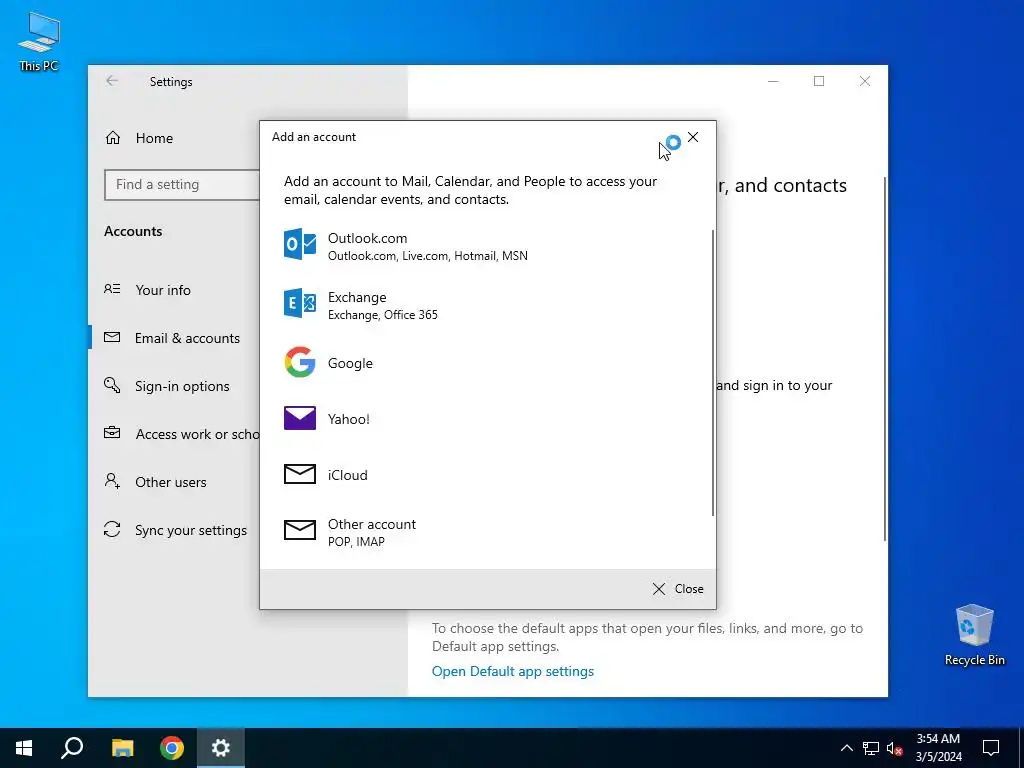1024x768 pixels.
Task: Pick the Google logo icon
Action: [300, 362]
